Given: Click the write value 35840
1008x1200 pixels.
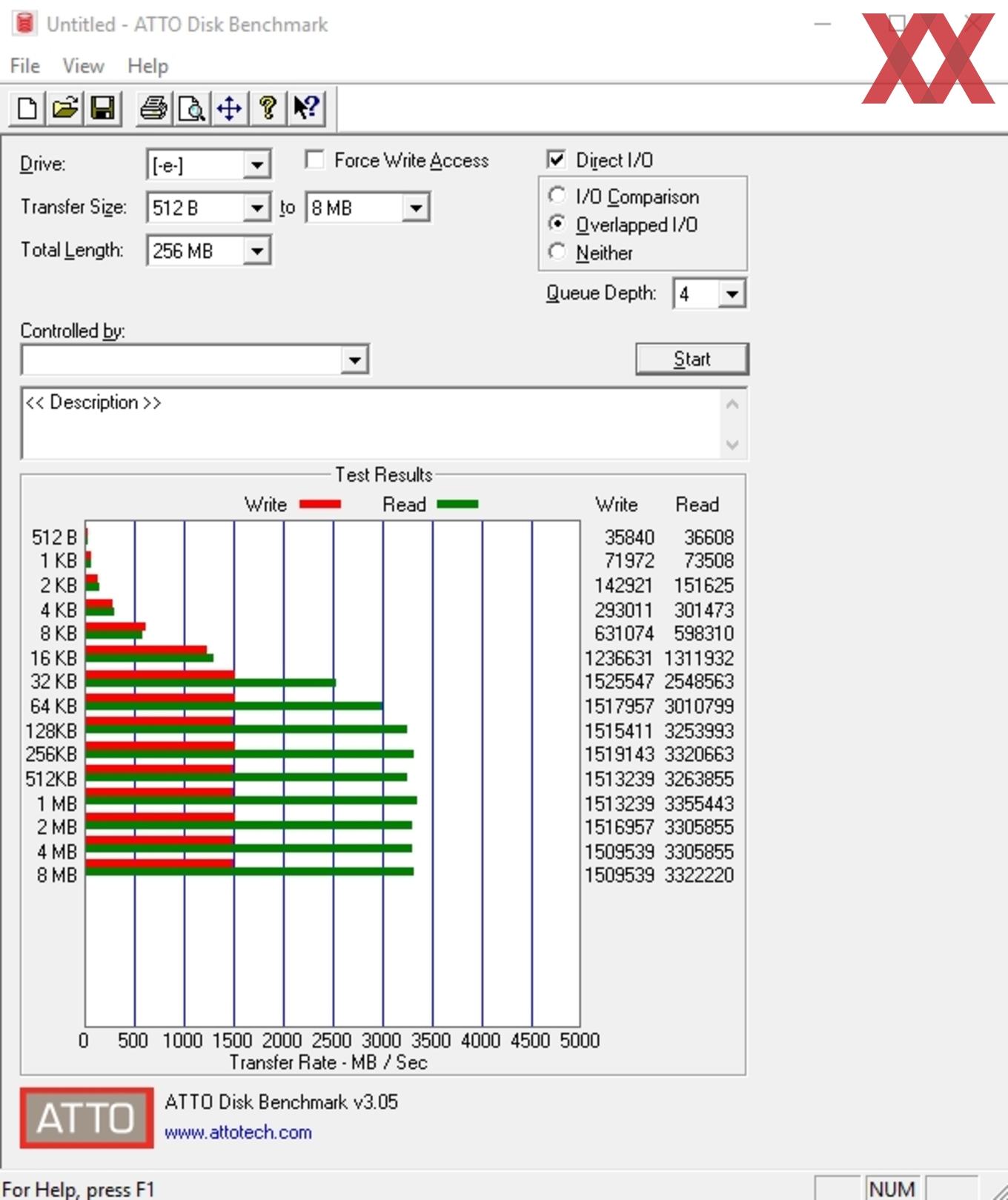Looking at the screenshot, I should pyautogui.click(x=629, y=537).
